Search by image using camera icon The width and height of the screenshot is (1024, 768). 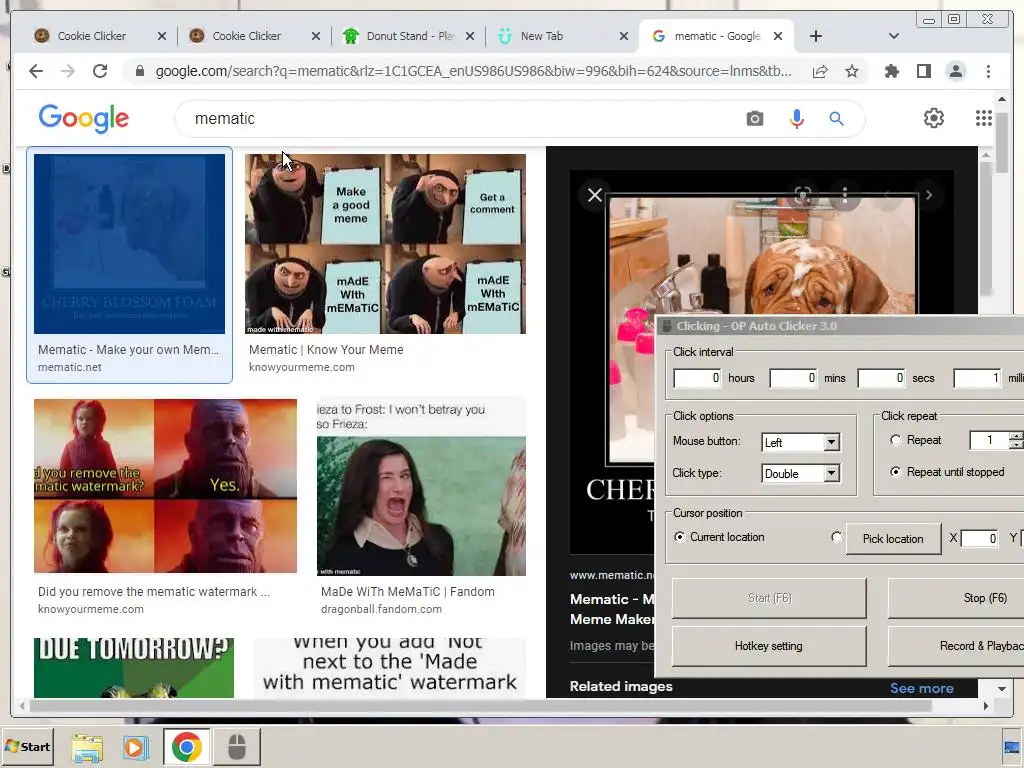click(755, 119)
